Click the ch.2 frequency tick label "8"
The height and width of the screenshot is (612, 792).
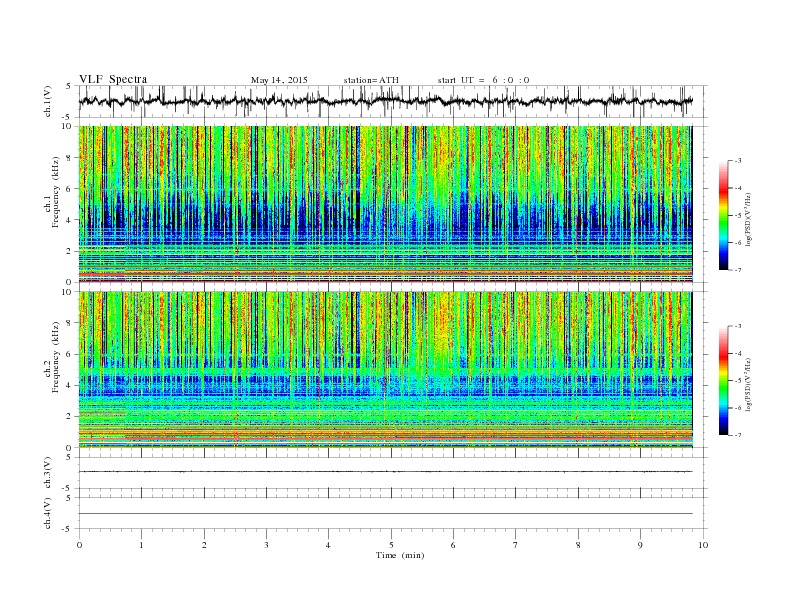click(x=70, y=323)
